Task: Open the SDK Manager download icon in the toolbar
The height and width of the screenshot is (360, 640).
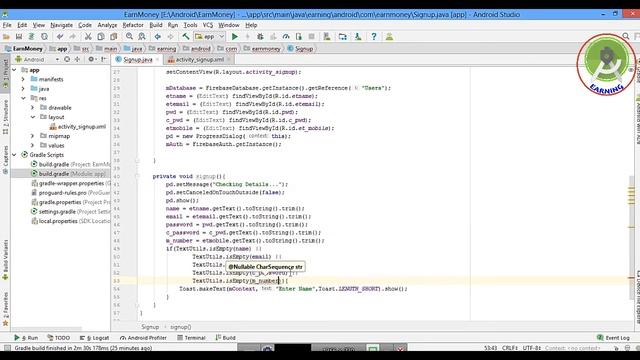Action: [x=358, y=37]
